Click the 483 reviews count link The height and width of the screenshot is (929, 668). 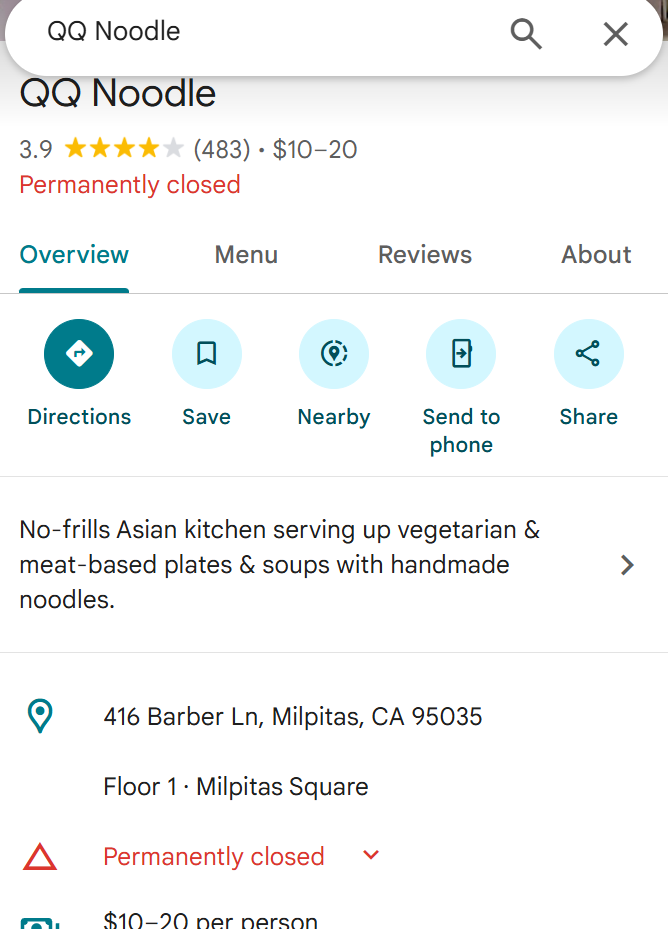tap(221, 150)
